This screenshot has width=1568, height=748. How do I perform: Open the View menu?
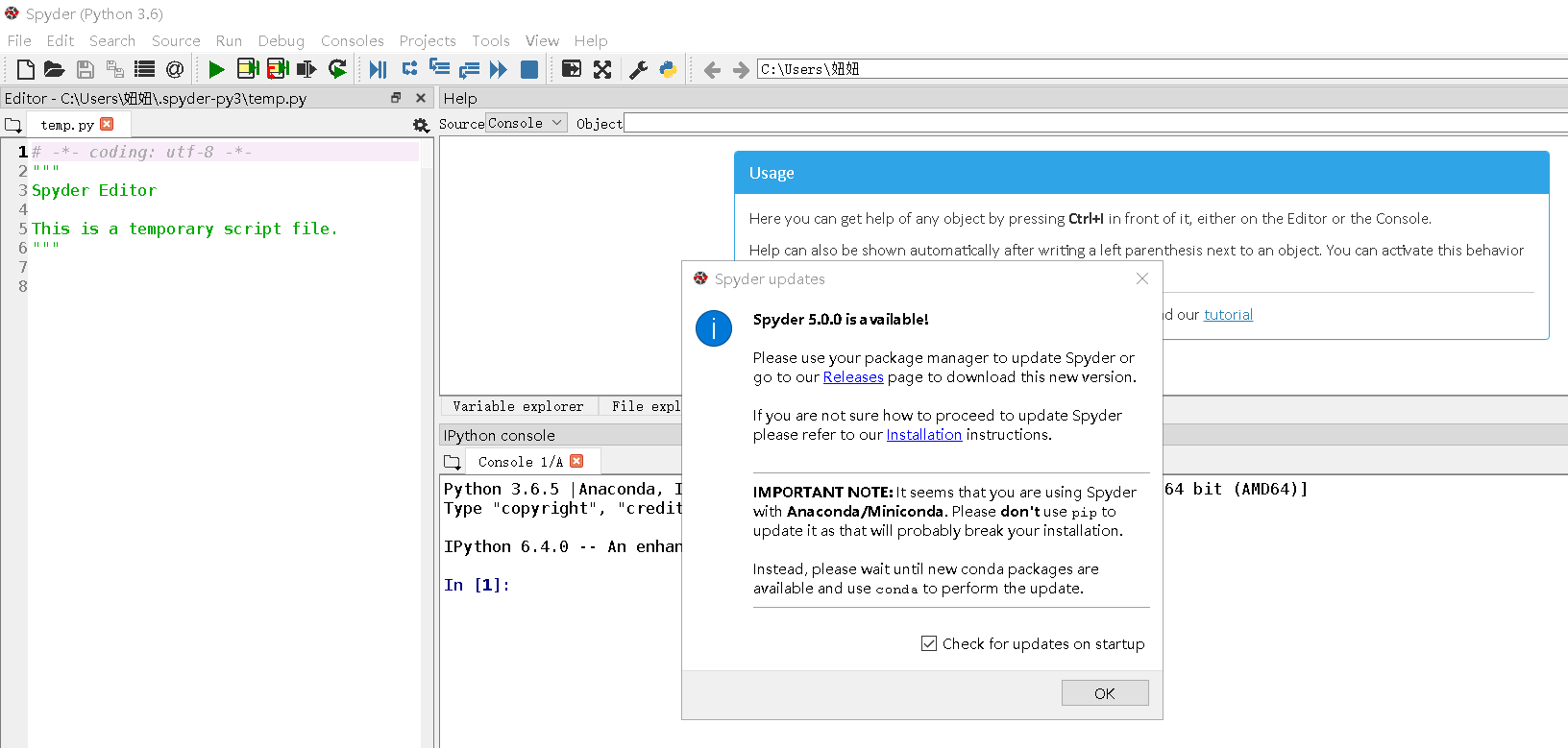[542, 40]
